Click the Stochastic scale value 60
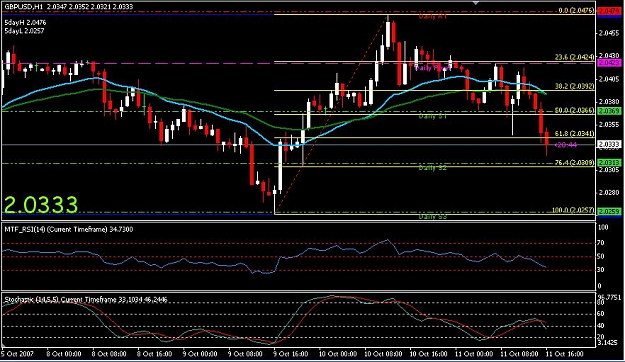Viewport: 625px width, 362px height. click(x=601, y=314)
